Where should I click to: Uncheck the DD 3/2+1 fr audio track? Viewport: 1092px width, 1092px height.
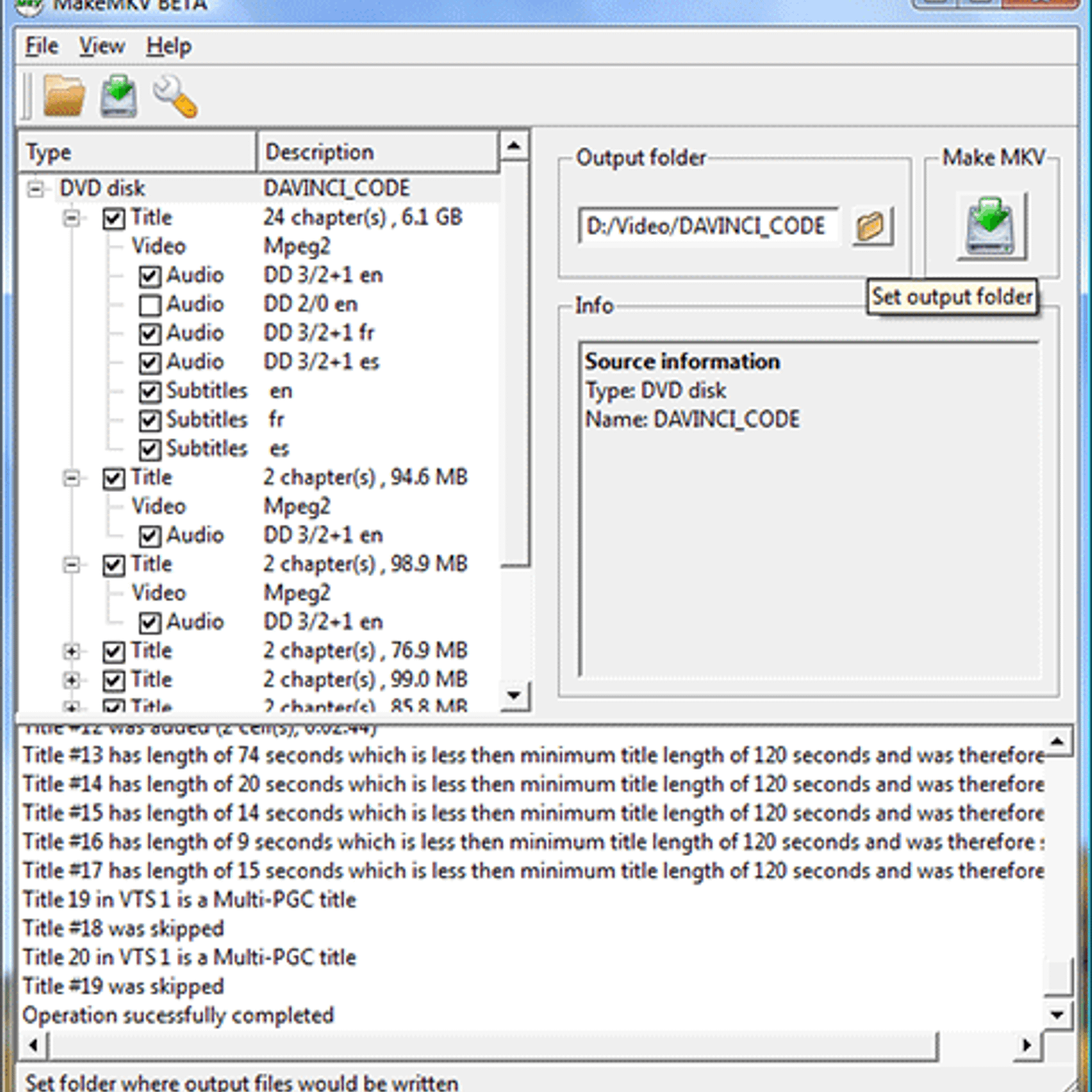pyautogui.click(x=149, y=334)
